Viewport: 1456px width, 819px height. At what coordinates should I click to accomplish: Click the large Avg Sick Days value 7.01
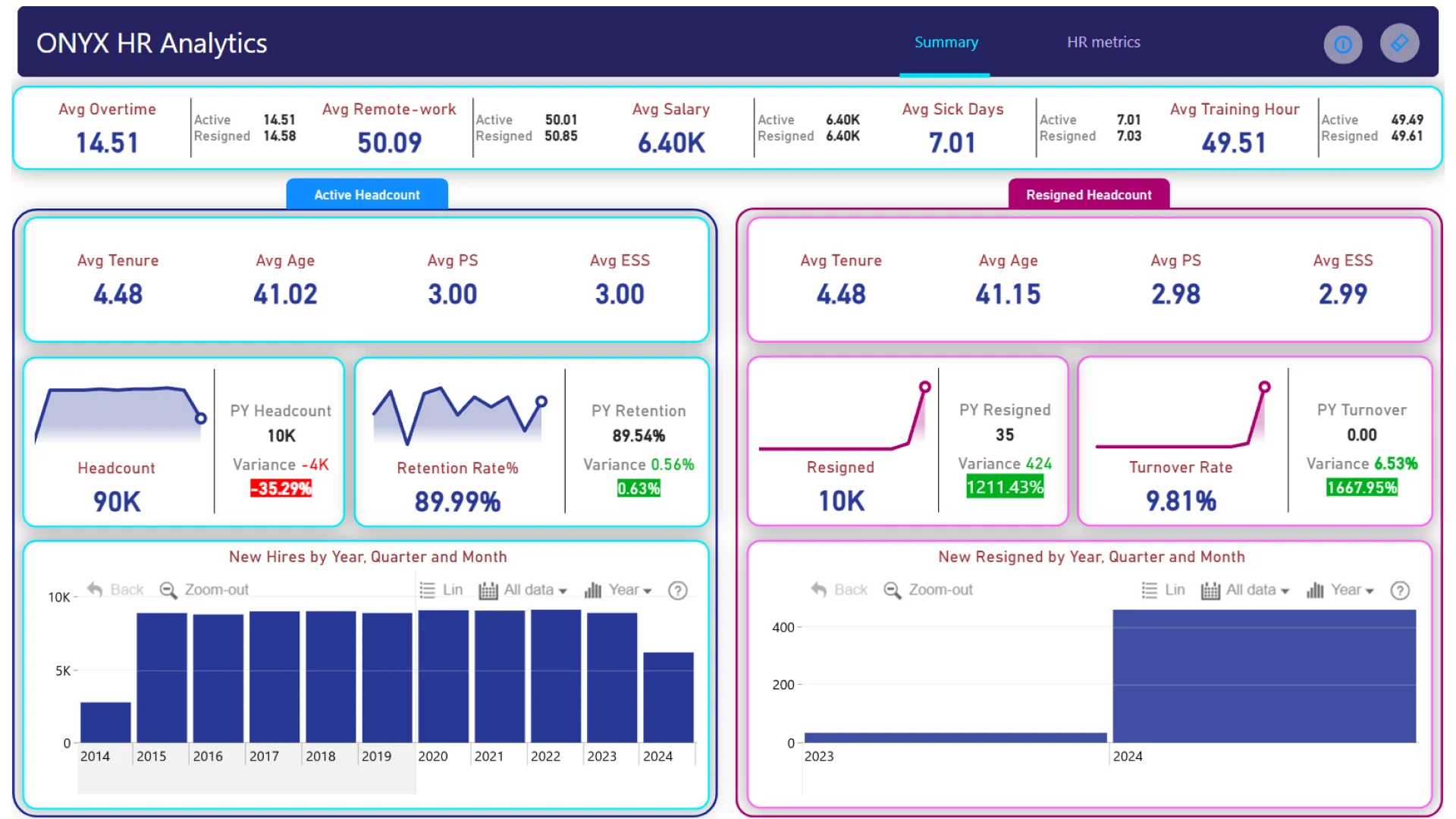(x=952, y=143)
